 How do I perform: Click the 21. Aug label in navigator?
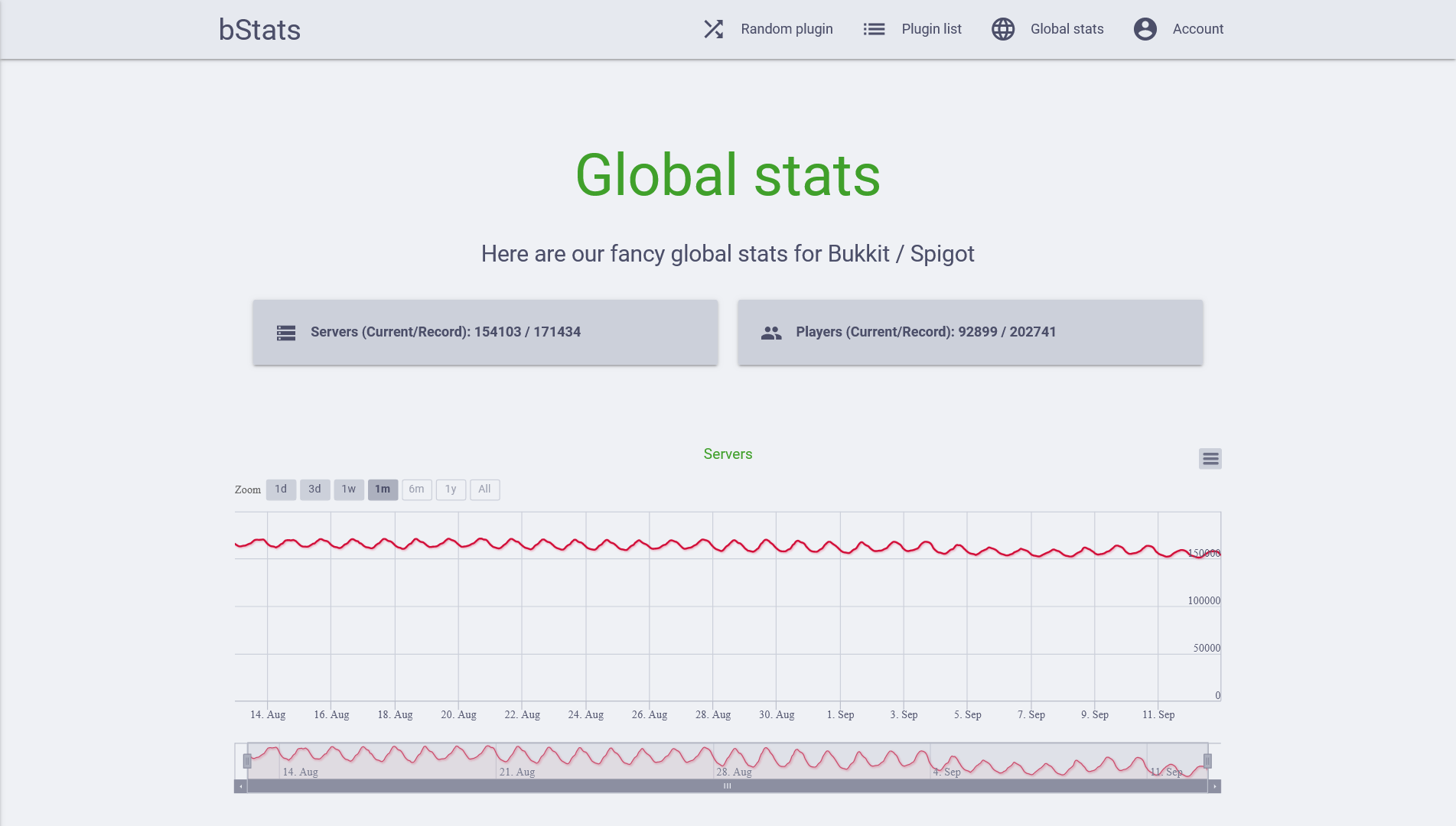coord(517,772)
